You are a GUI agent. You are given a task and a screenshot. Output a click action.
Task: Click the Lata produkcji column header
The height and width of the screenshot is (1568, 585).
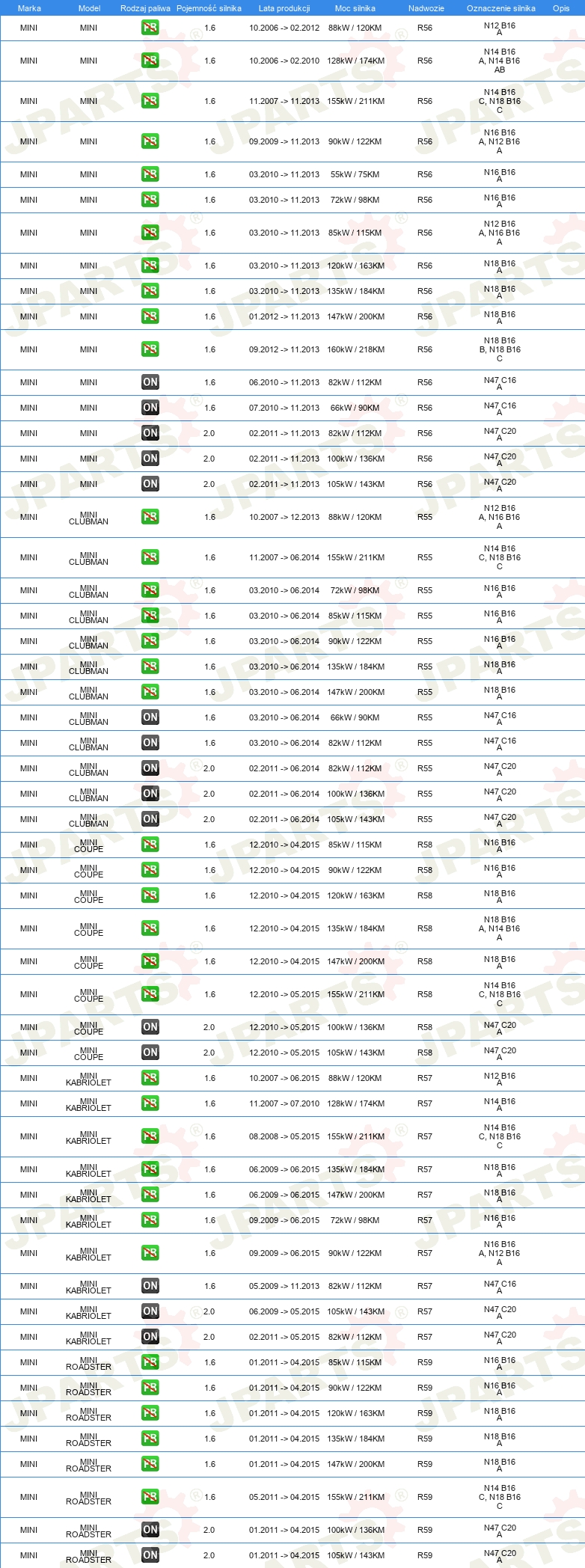pos(284,8)
